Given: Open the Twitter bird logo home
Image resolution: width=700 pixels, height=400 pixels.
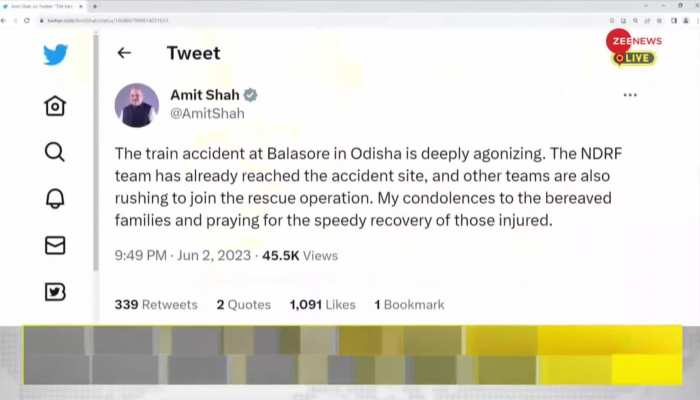Looking at the screenshot, I should coord(55,54).
